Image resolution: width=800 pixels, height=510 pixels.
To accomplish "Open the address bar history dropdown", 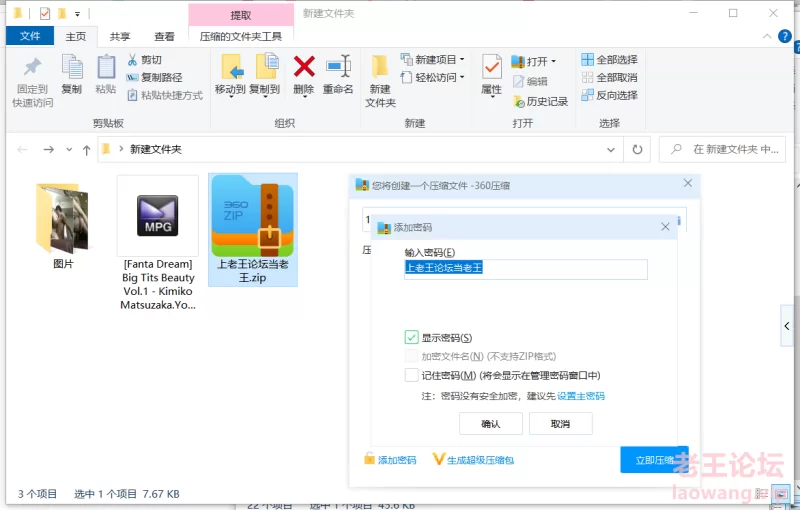I will [611, 149].
